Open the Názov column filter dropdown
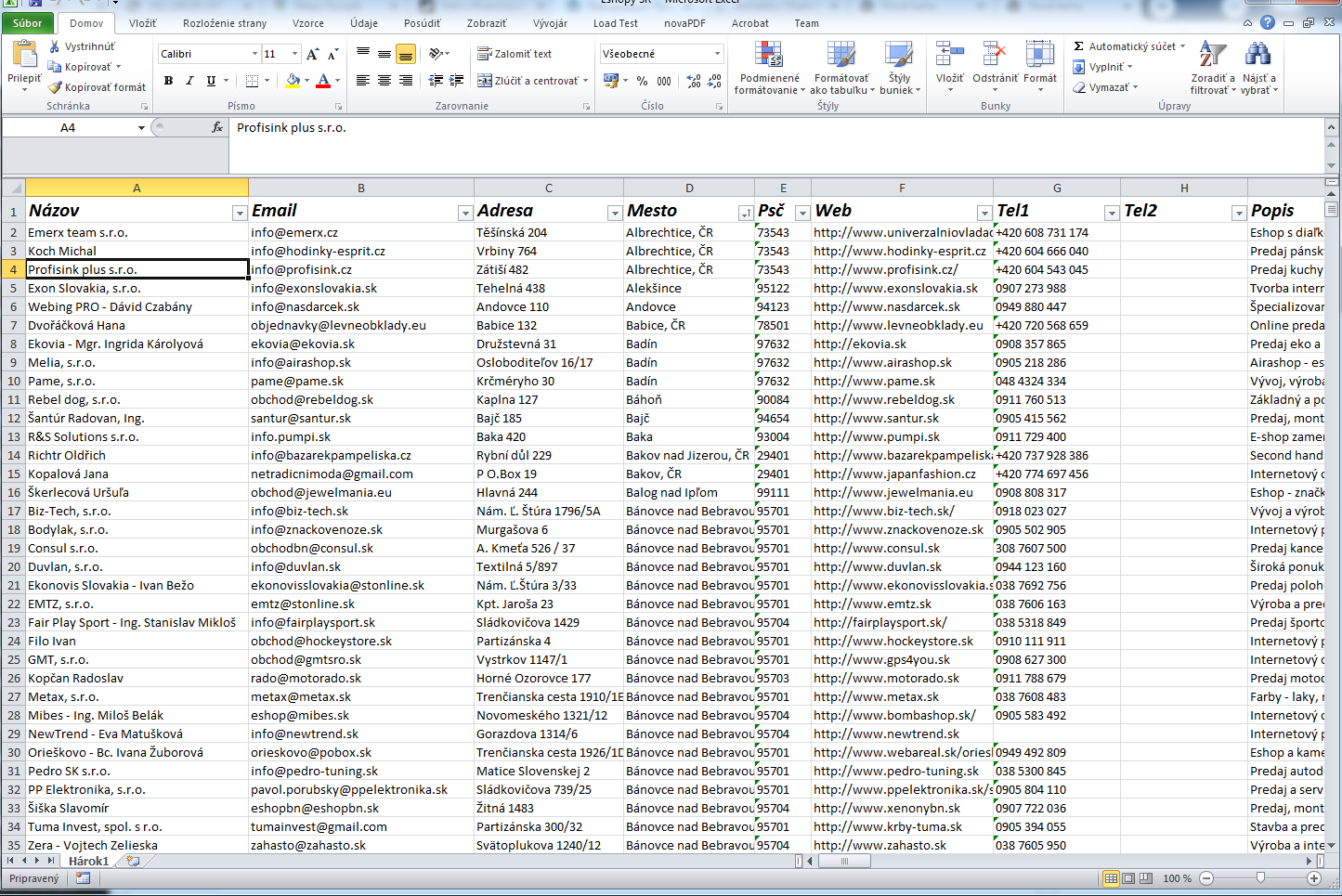1342x896 pixels. [239, 214]
